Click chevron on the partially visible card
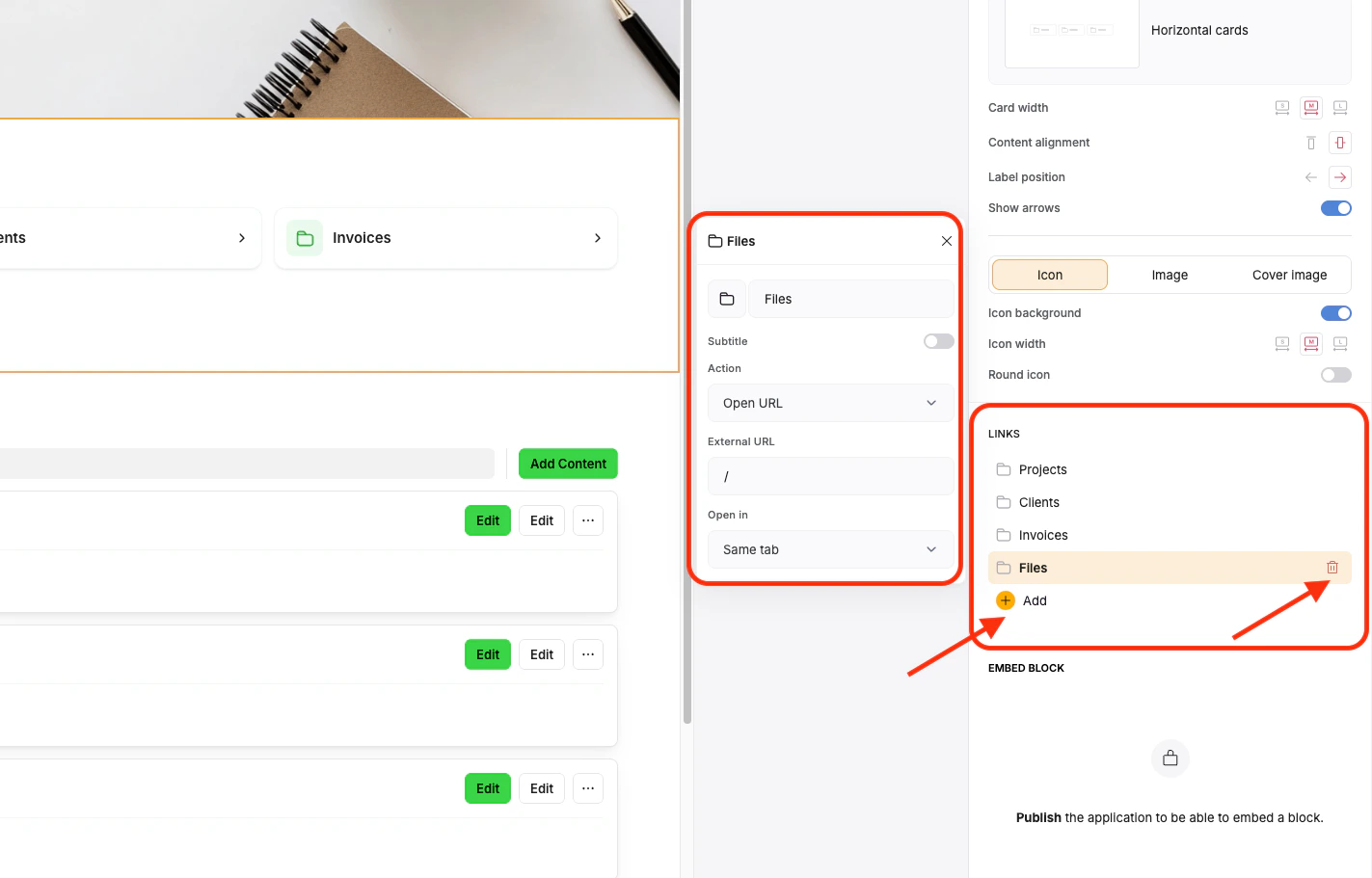1372x878 pixels. coord(242,238)
